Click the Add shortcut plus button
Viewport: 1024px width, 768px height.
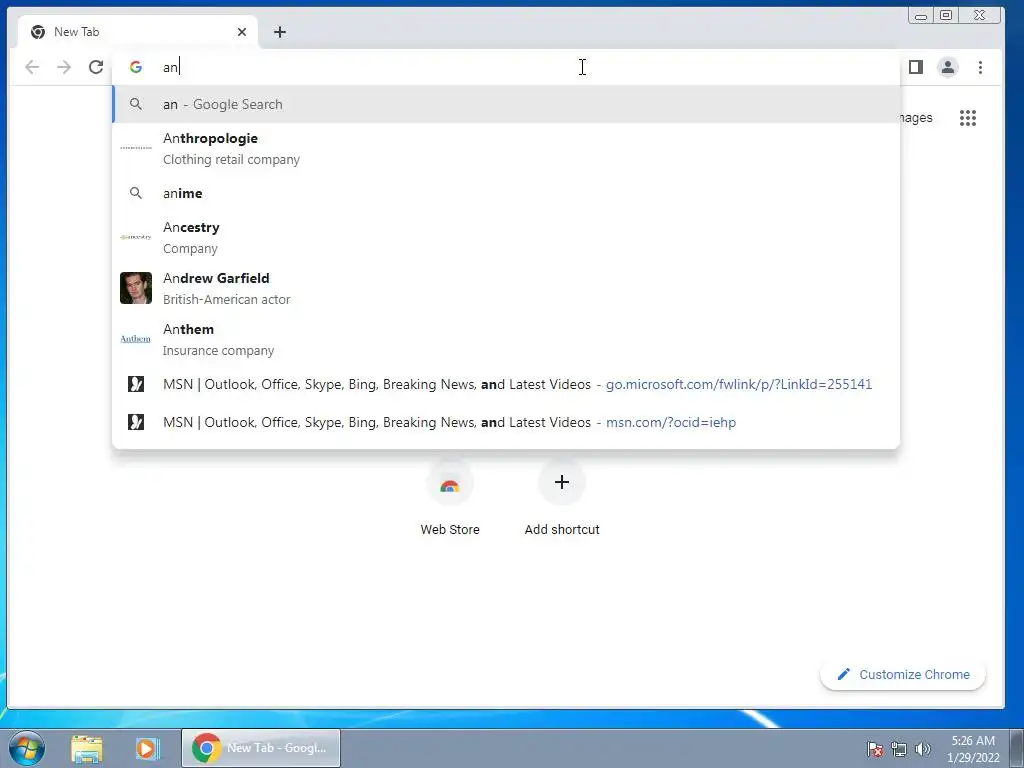point(562,483)
